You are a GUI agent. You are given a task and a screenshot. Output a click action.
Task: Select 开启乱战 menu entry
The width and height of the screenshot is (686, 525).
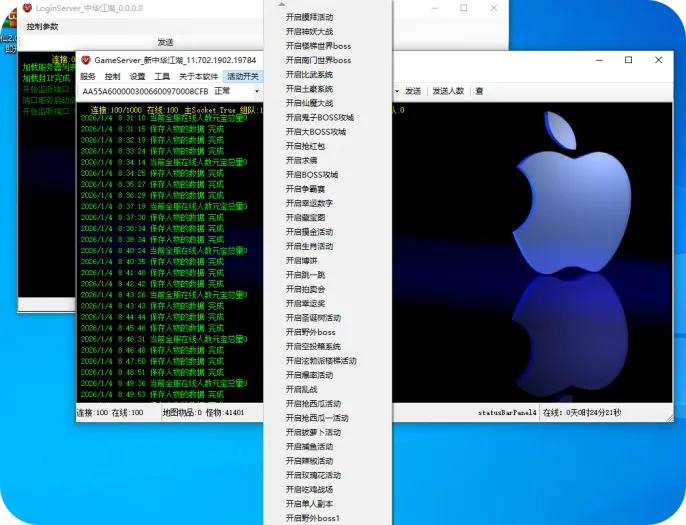click(x=301, y=389)
